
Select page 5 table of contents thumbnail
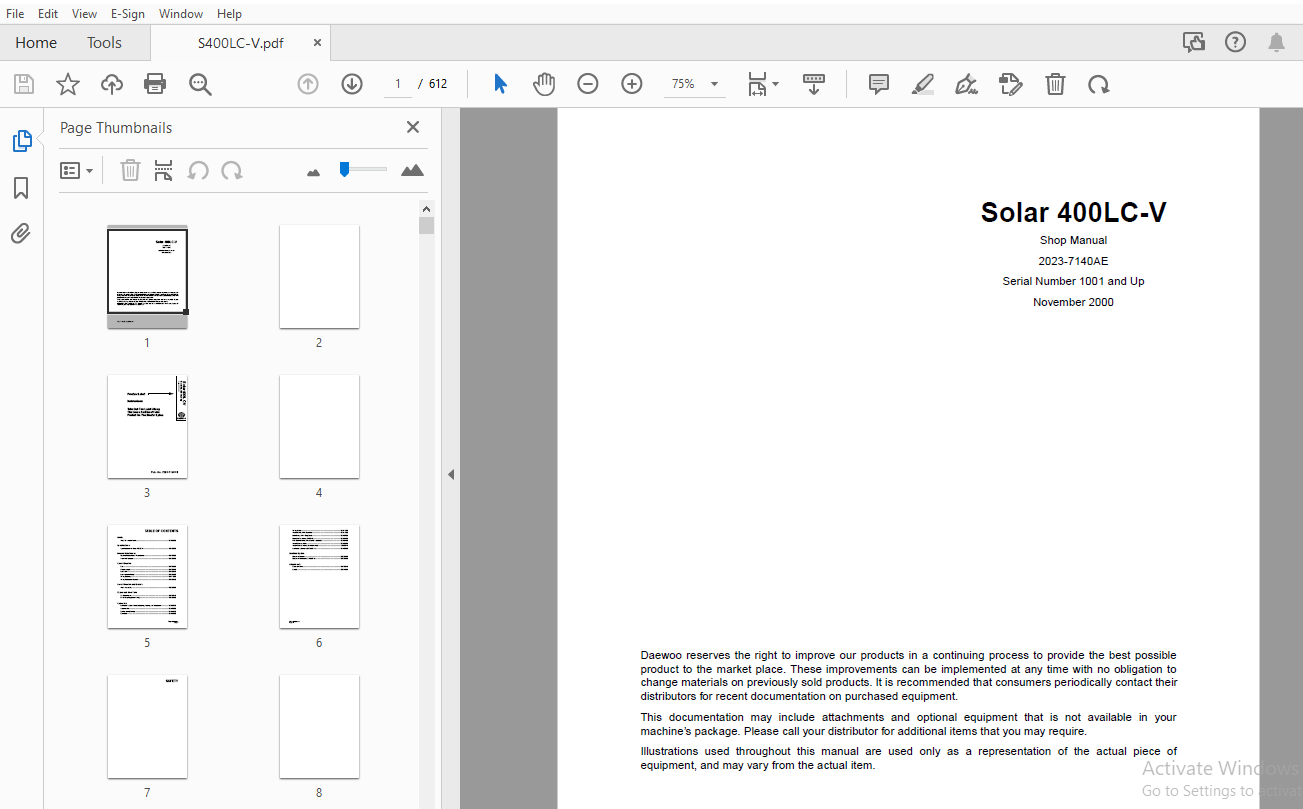coord(147,577)
